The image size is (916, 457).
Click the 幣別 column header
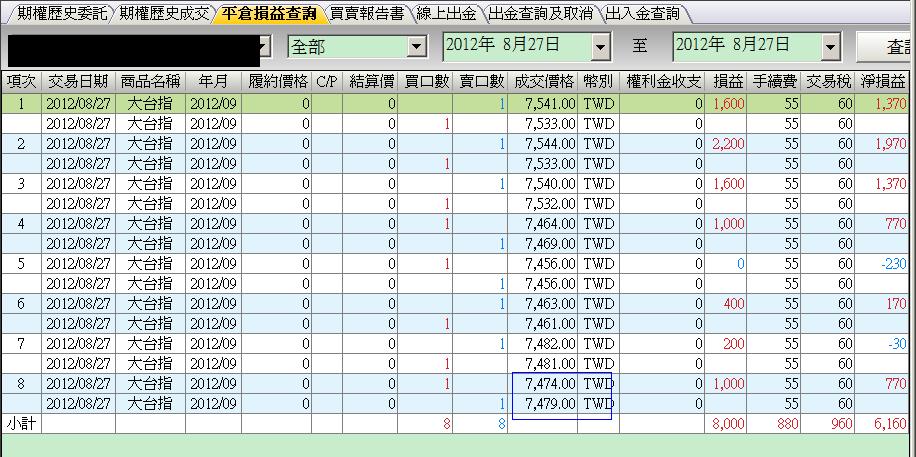pyautogui.click(x=598, y=82)
